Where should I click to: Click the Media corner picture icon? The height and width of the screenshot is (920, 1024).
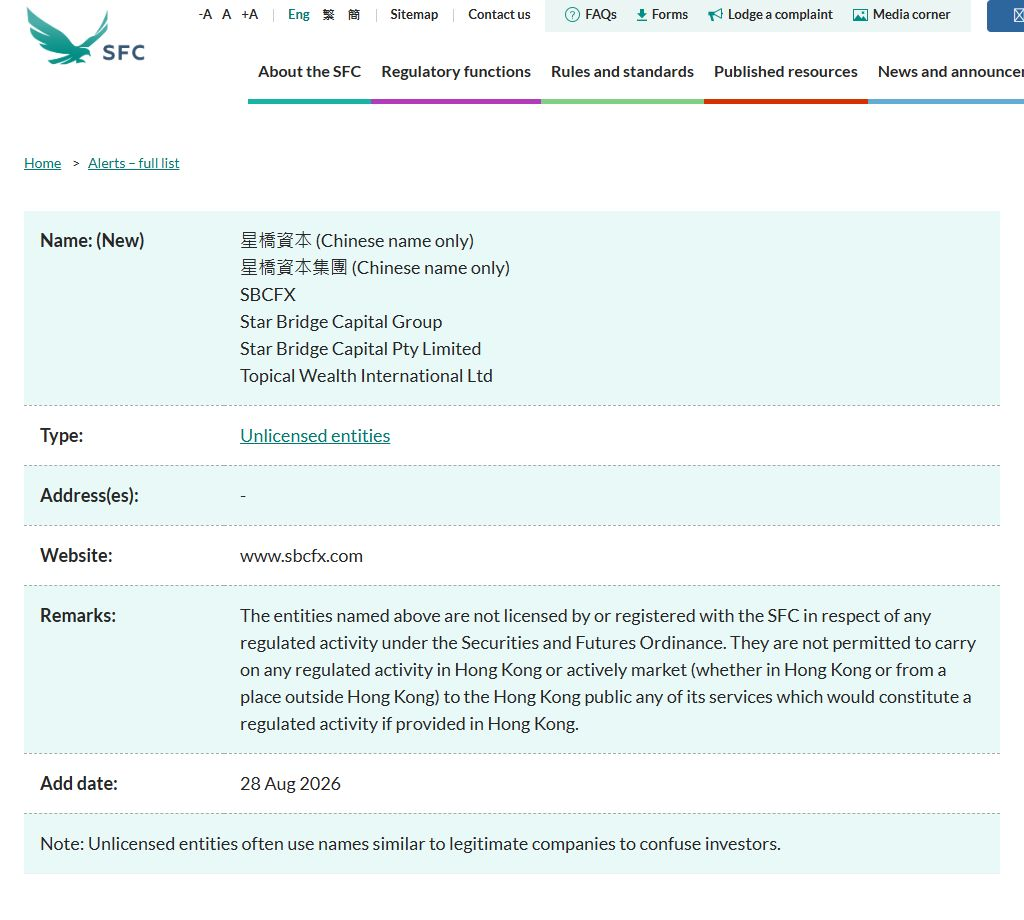pyautogui.click(x=861, y=14)
